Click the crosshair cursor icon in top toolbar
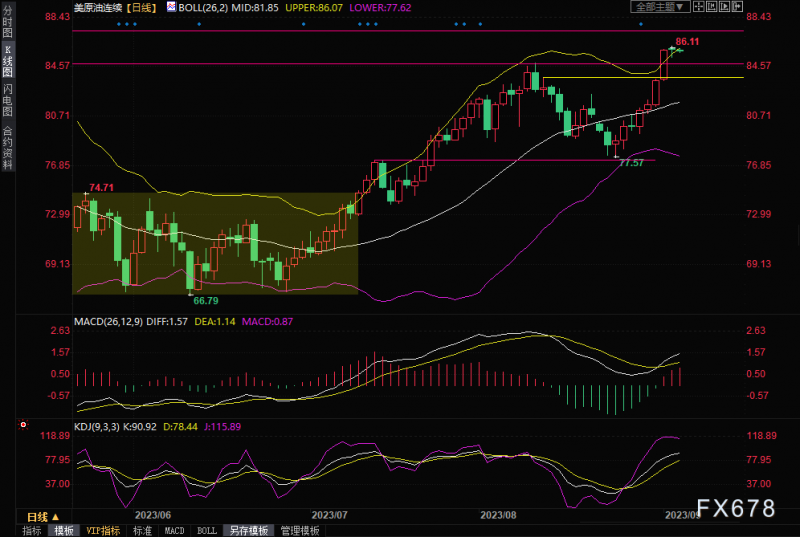Viewport: 800px width, 537px height. pos(698,7)
